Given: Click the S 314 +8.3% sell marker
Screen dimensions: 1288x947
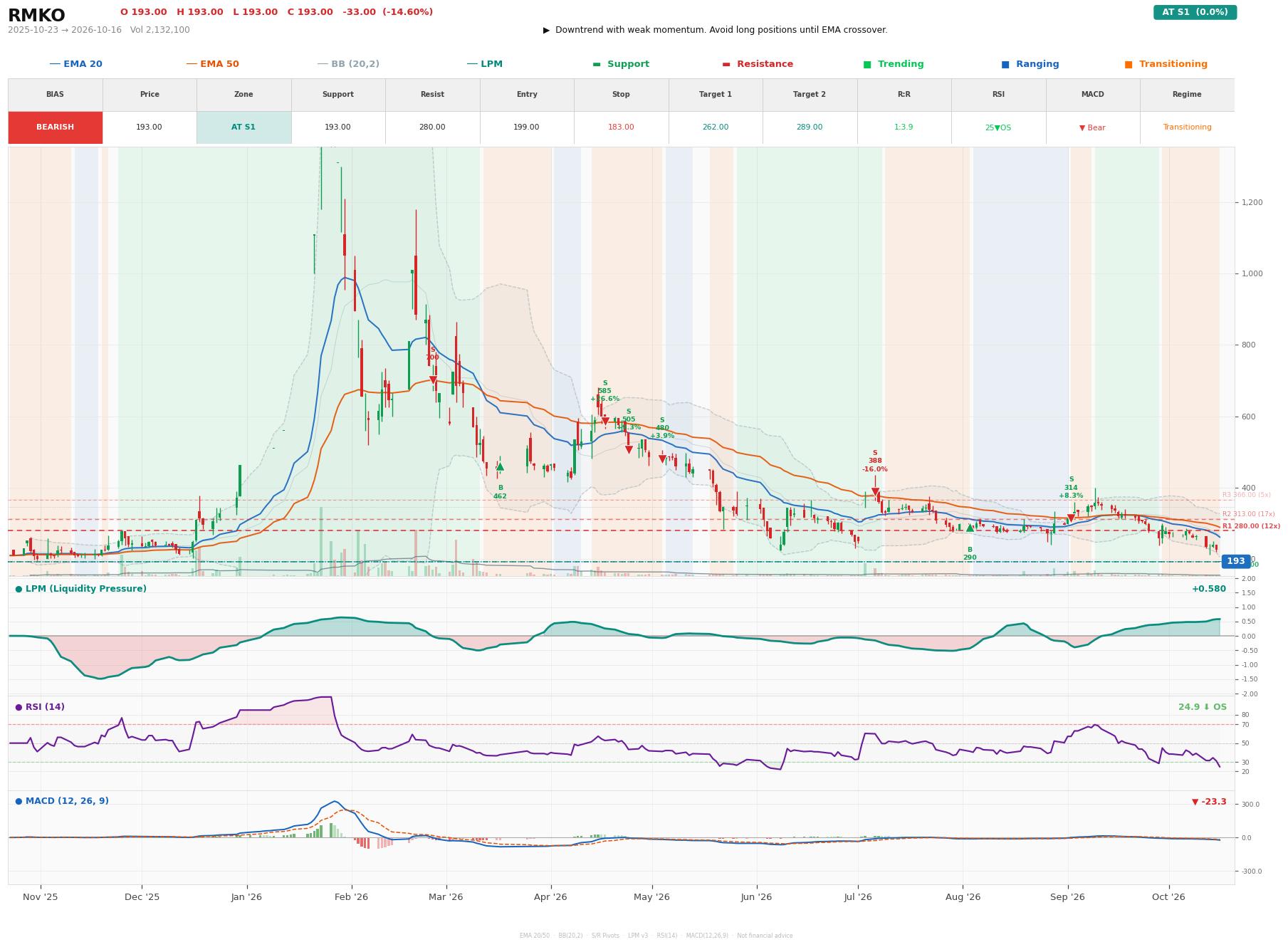Looking at the screenshot, I should point(1071,518).
